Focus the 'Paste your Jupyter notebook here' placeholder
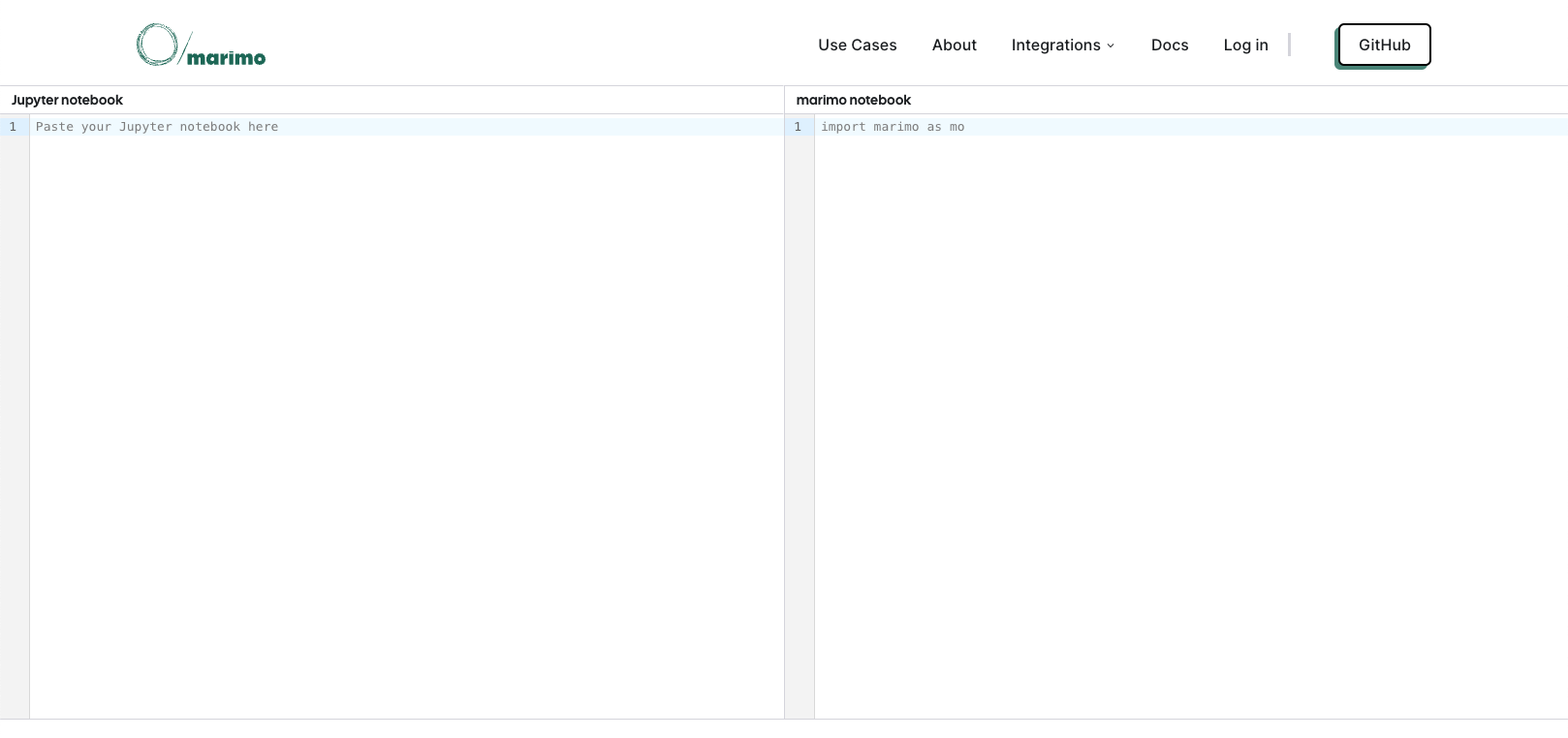The width and height of the screenshot is (1568, 738). pos(157,127)
